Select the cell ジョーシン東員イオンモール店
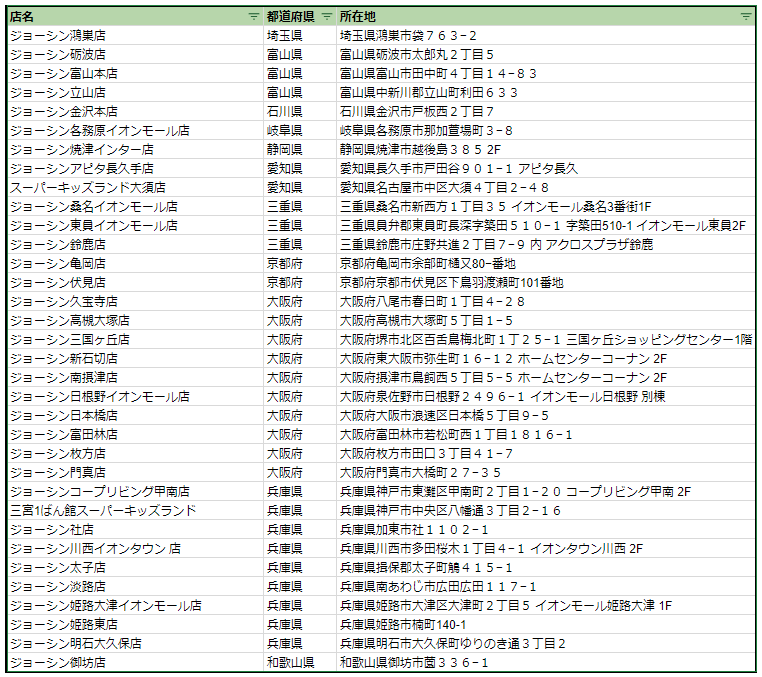Screen dimensions: 762x677 [136, 226]
